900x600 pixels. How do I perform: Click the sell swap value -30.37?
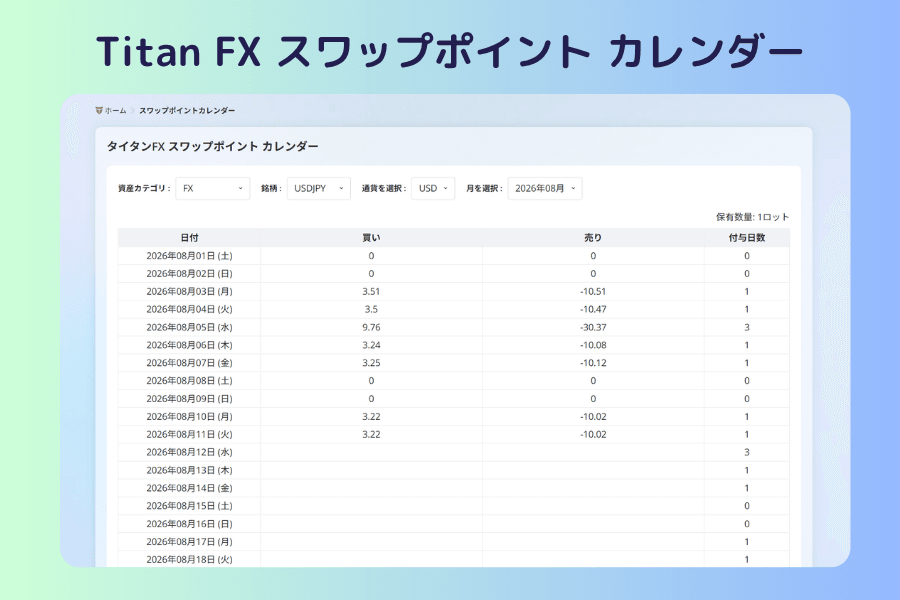[x=593, y=327]
